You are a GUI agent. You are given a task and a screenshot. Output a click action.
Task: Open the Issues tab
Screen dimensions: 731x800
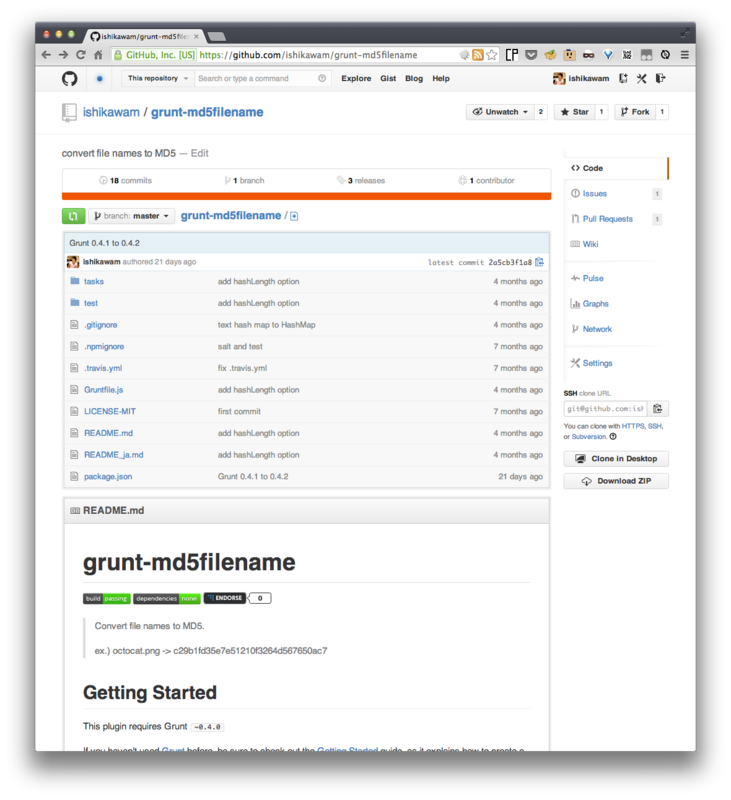pos(595,194)
